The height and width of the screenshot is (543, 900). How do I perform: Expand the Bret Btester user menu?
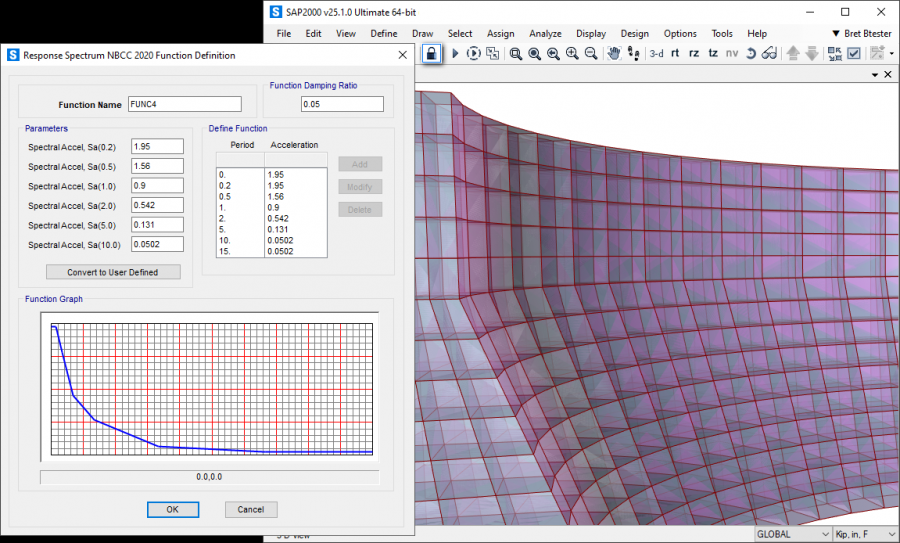[x=860, y=33]
